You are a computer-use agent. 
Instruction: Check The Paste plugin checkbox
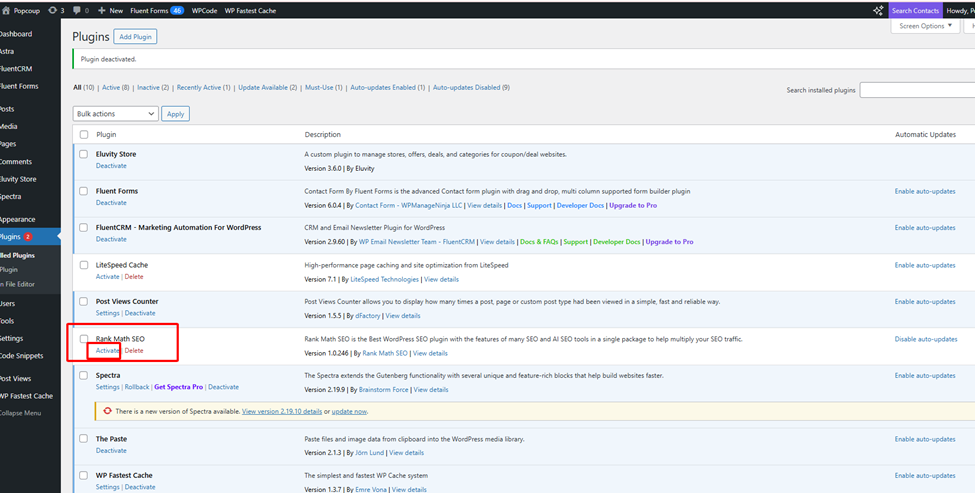pos(83,438)
